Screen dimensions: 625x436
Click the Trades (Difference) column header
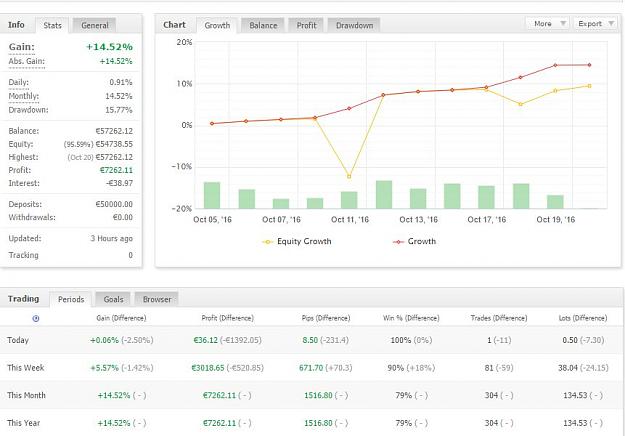[499, 318]
